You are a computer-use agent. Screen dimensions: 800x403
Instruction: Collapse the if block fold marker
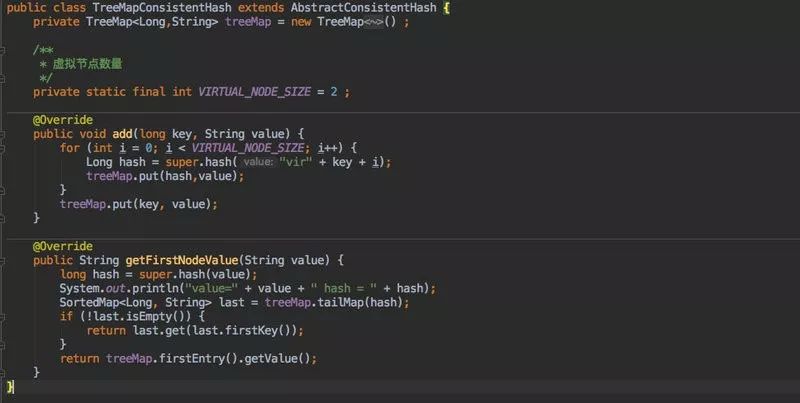point(2,317)
